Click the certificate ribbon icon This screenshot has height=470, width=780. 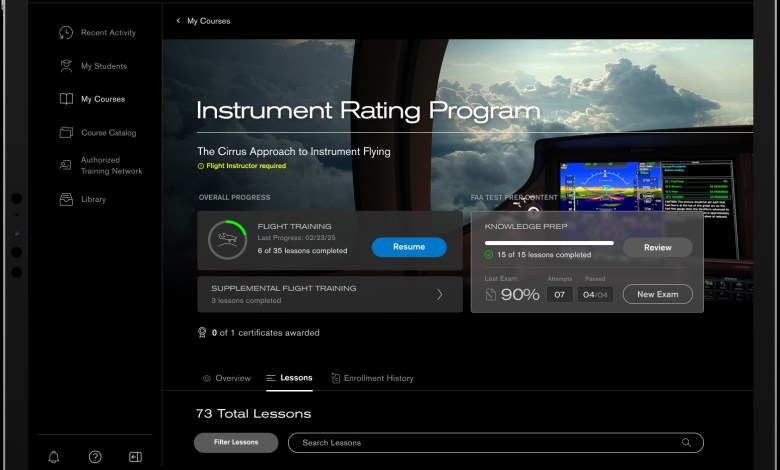click(x=202, y=333)
